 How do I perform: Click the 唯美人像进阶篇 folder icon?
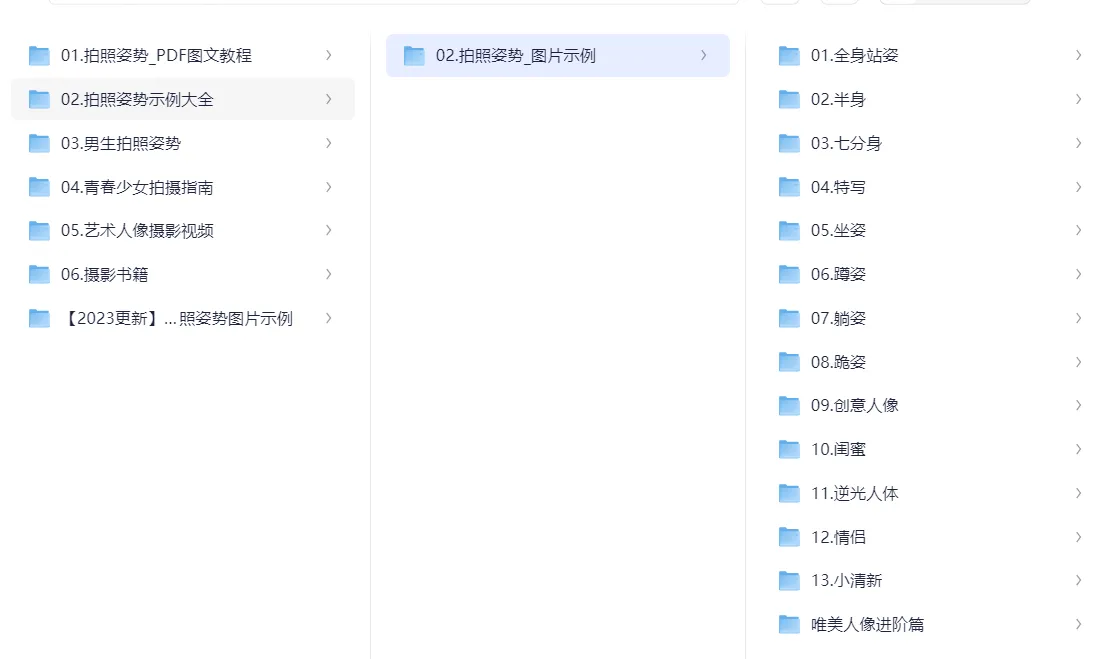[789, 624]
